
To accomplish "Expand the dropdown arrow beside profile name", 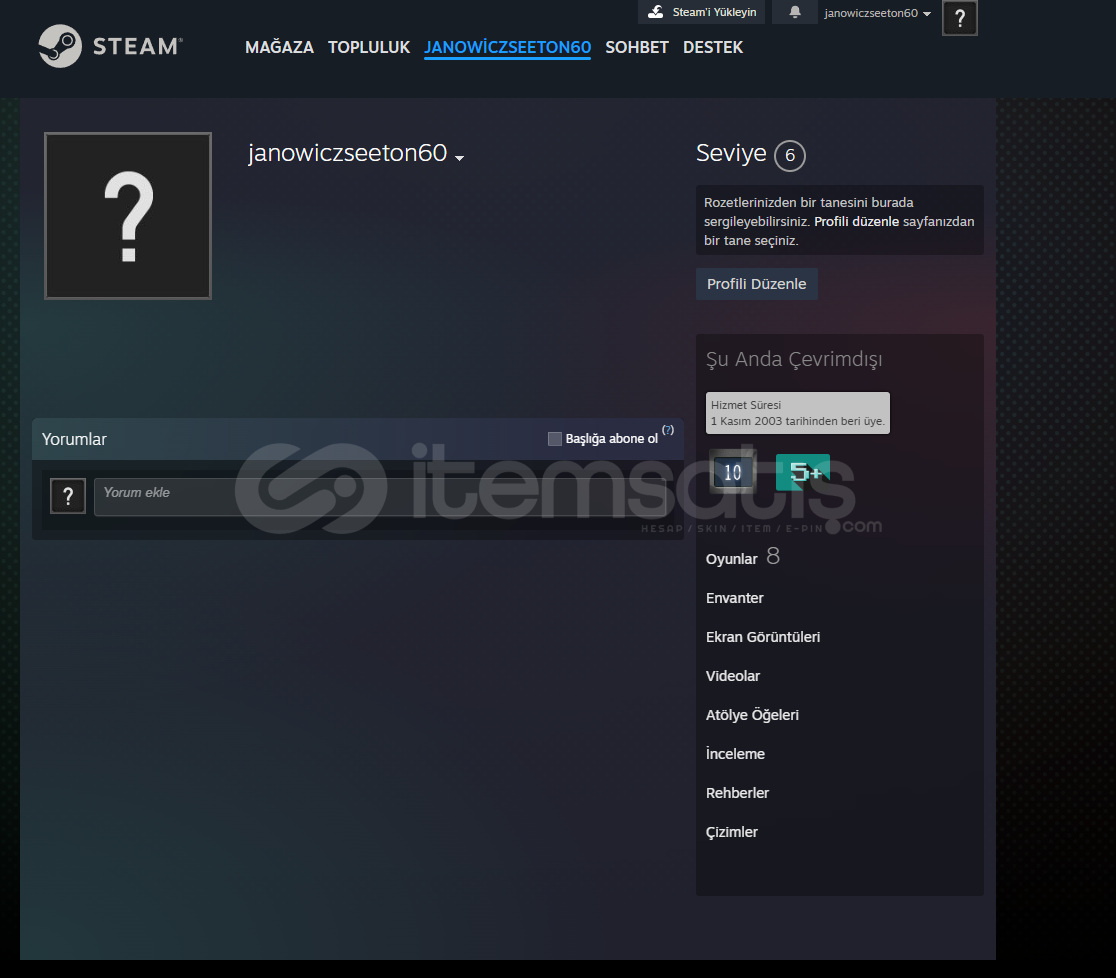I will coord(460,158).
